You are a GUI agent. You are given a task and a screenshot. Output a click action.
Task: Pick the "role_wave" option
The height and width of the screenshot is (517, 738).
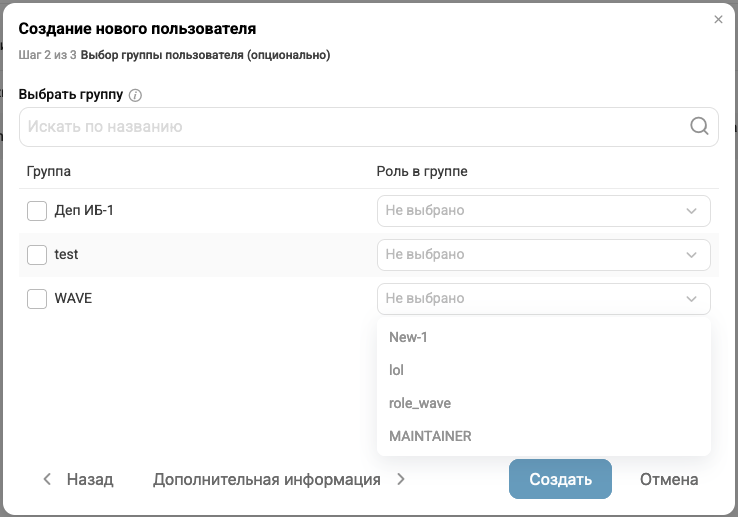(x=419, y=403)
